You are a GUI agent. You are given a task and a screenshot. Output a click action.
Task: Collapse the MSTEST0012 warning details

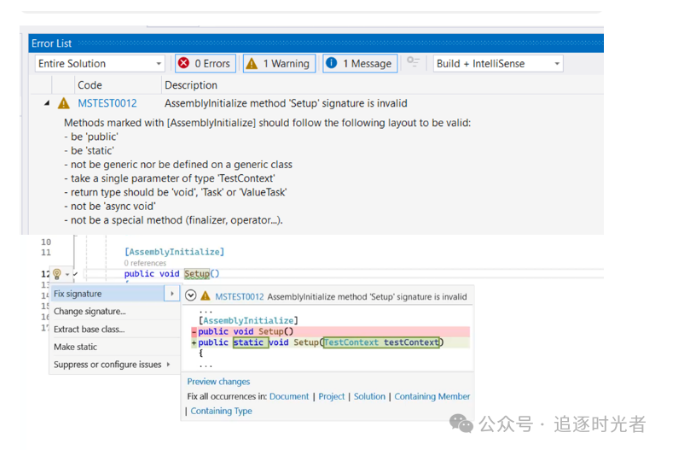coord(47,103)
